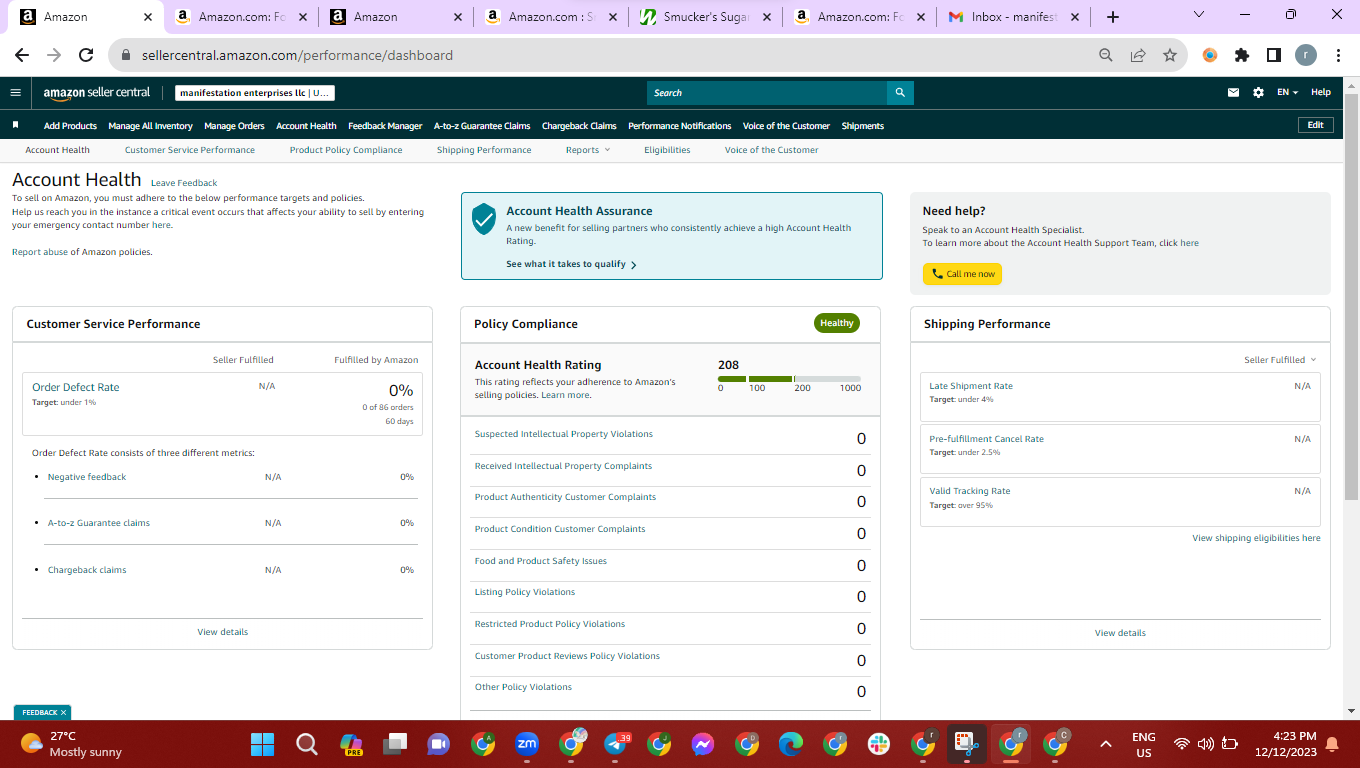Open A-to-z Guarantee Claims menu item

pos(482,126)
